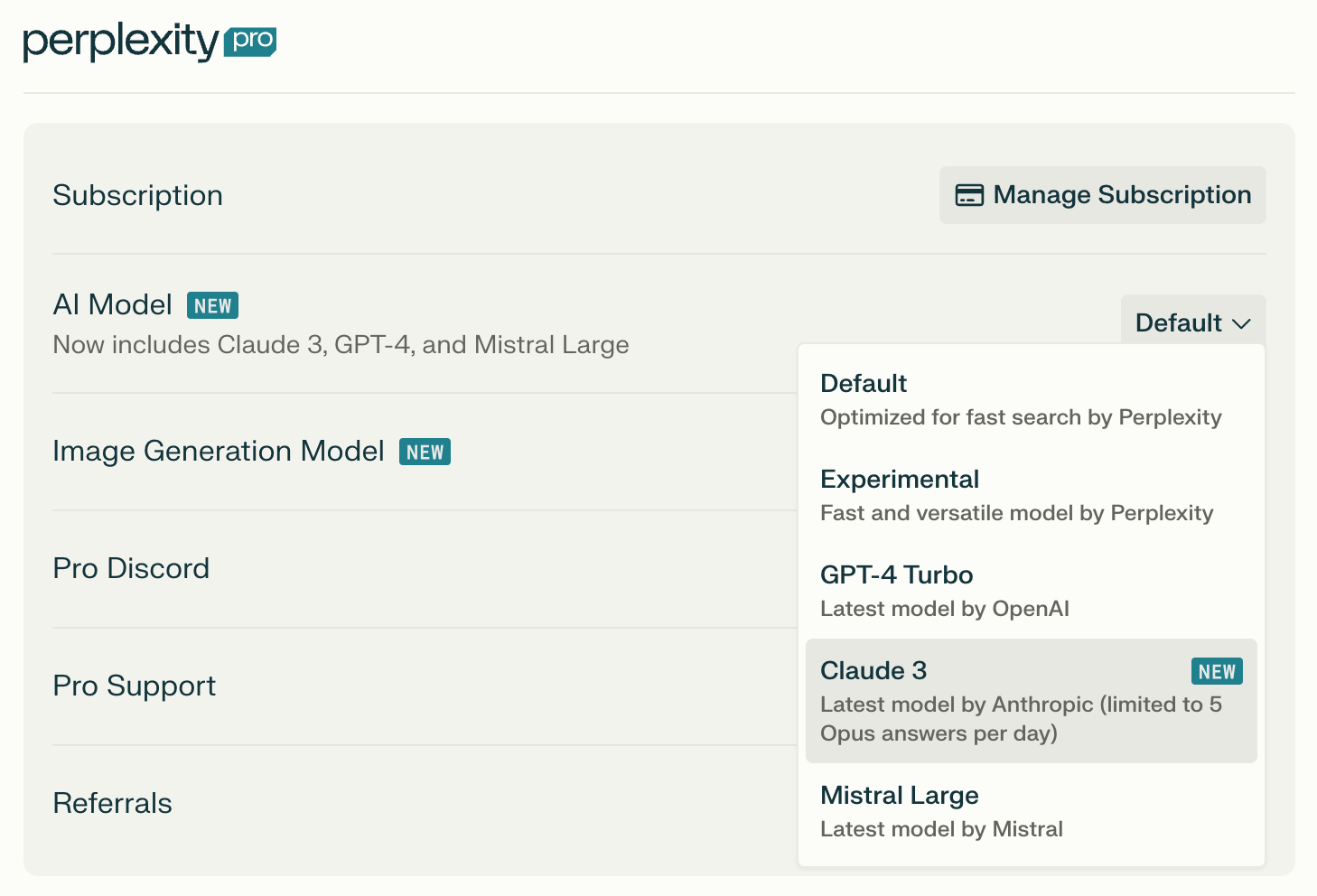Image resolution: width=1317 pixels, height=896 pixels.
Task: Click the NEW badge on the Claude 3 option
Action: (1217, 671)
